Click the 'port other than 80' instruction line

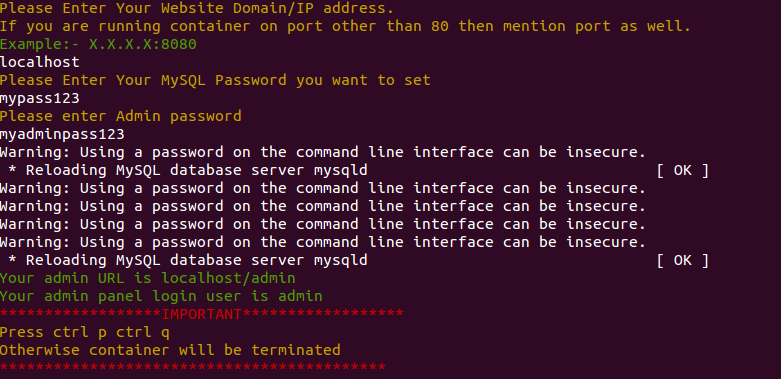click(346, 26)
